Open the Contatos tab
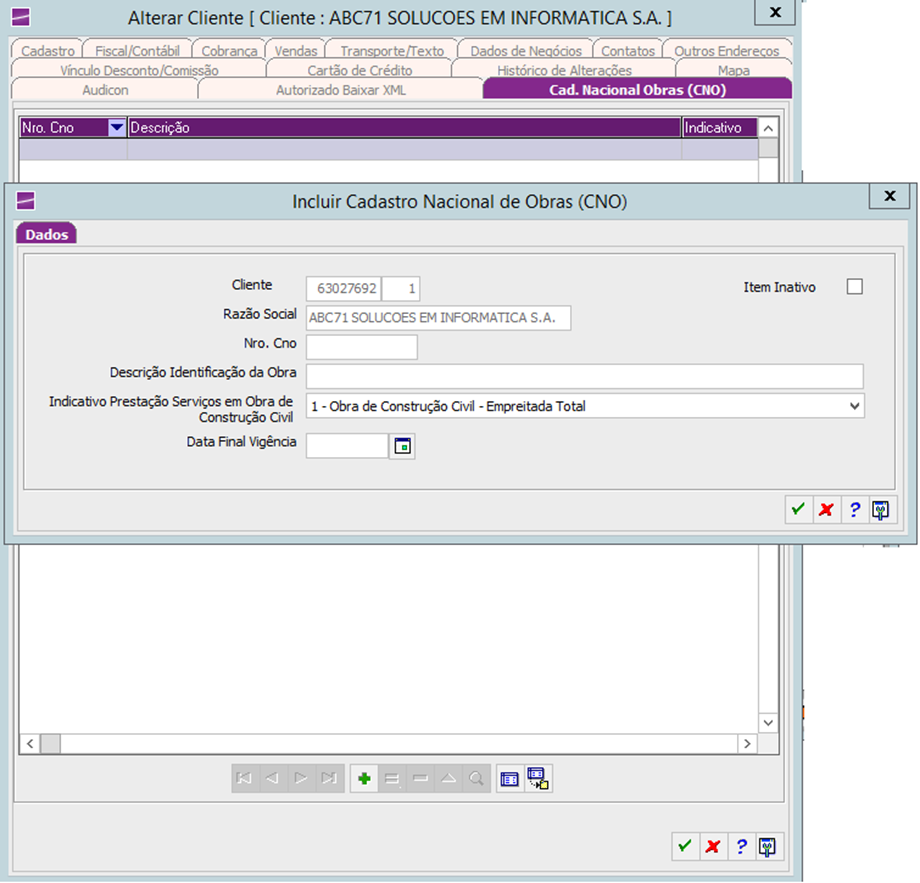Image resolution: width=920 pixels, height=883 pixels. (628, 51)
